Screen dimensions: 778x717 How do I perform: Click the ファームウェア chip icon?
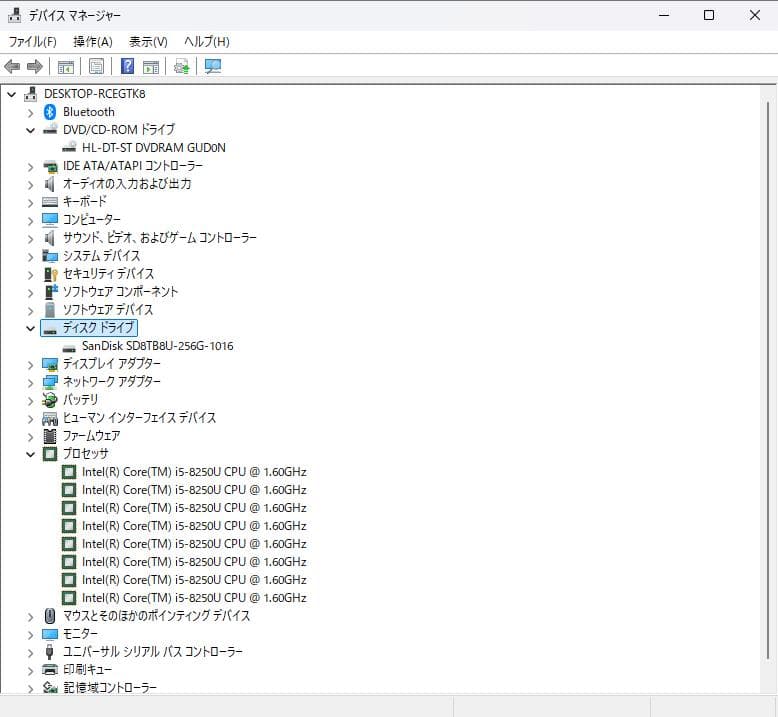tap(50, 436)
